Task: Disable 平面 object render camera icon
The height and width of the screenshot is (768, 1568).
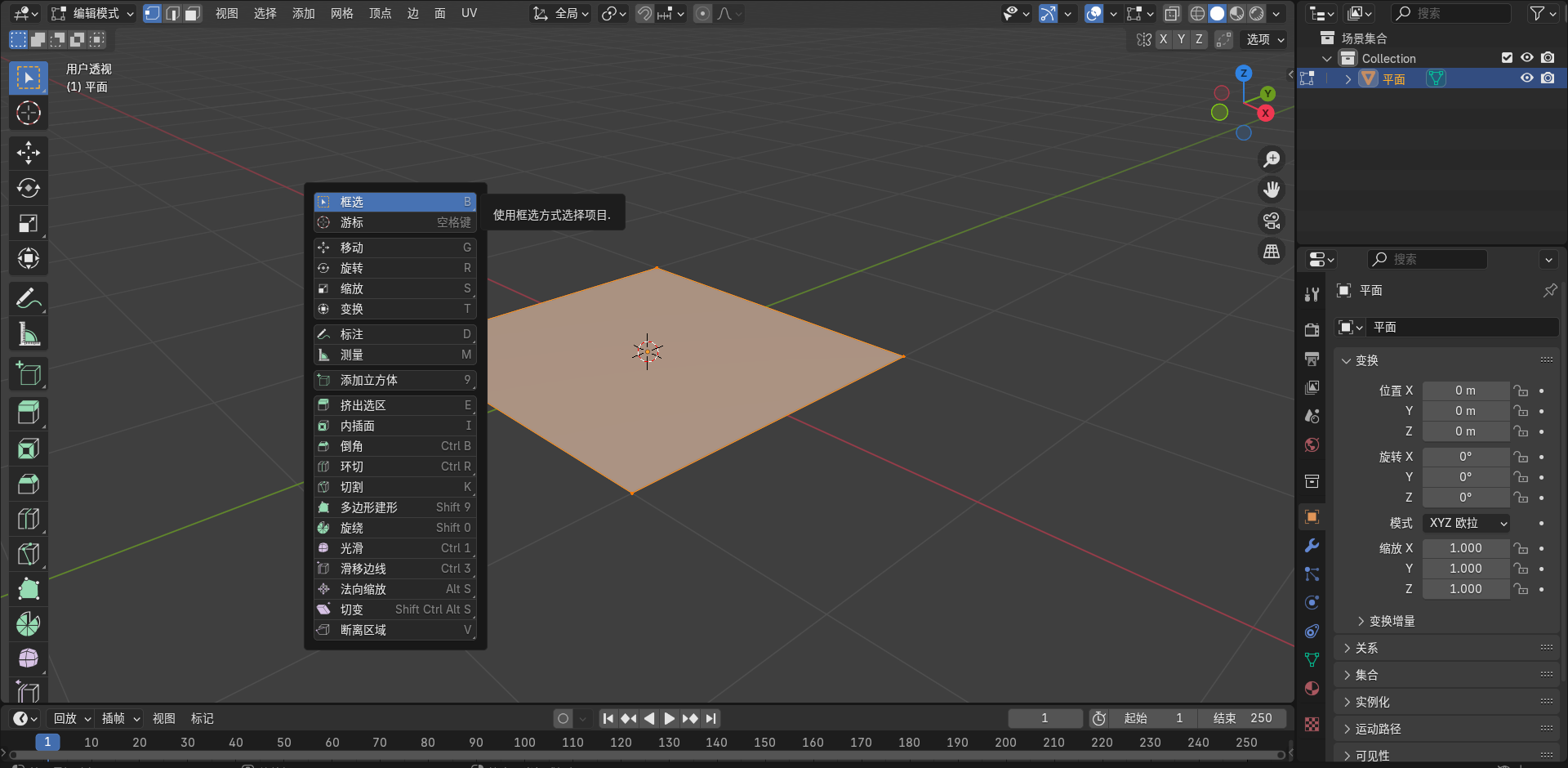Action: (1548, 78)
